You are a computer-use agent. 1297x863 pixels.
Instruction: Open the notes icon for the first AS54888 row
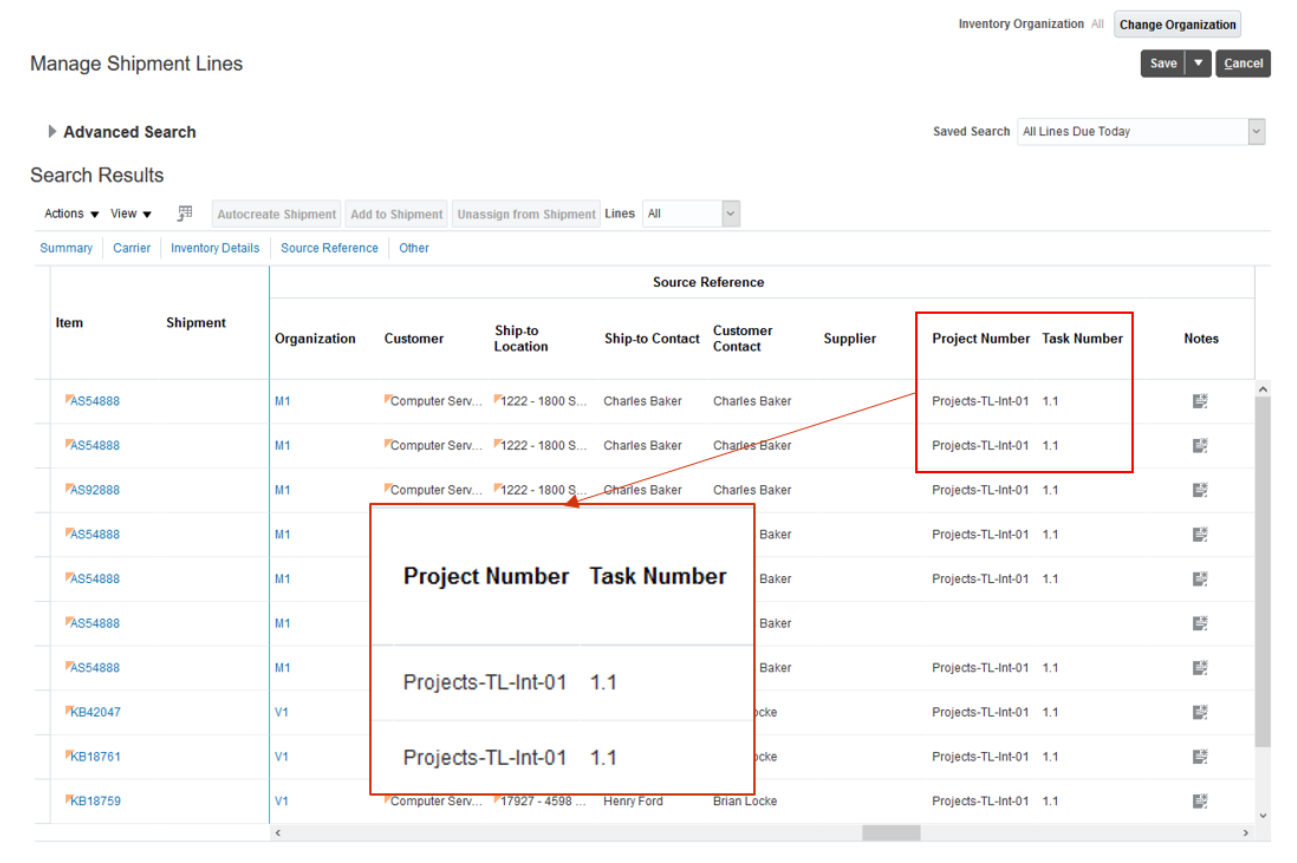pyautogui.click(x=1202, y=400)
